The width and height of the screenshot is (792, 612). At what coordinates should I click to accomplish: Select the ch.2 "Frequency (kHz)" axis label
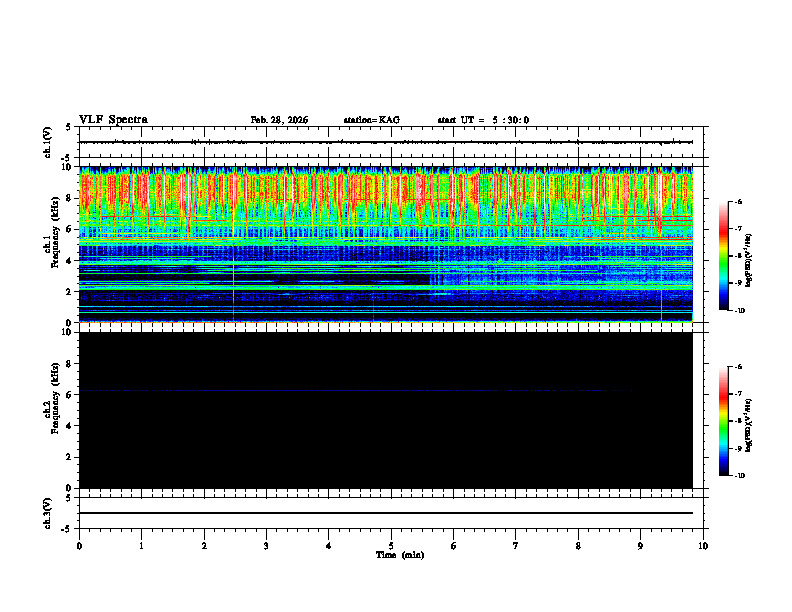(x=55, y=398)
